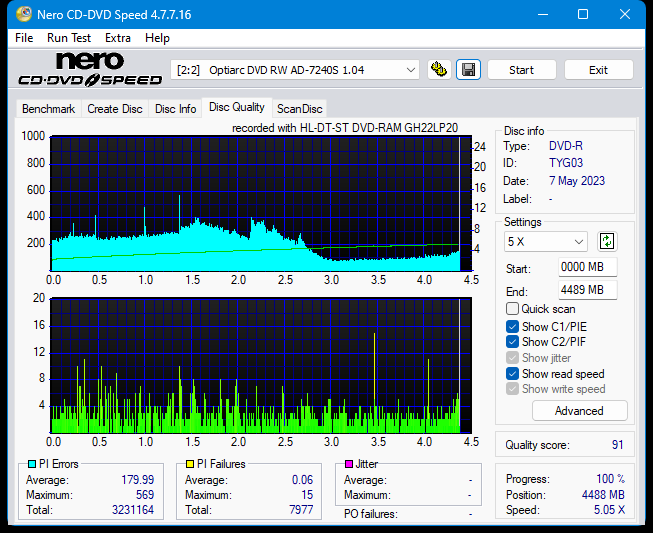This screenshot has width=653, height=533.
Task: Open the Extra menu
Action: click(x=118, y=38)
